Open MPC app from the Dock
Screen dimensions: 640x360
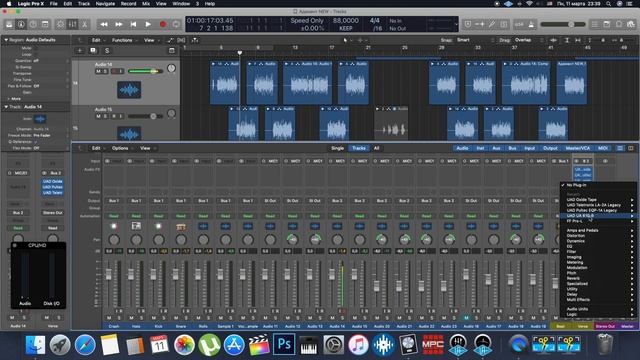tap(433, 344)
